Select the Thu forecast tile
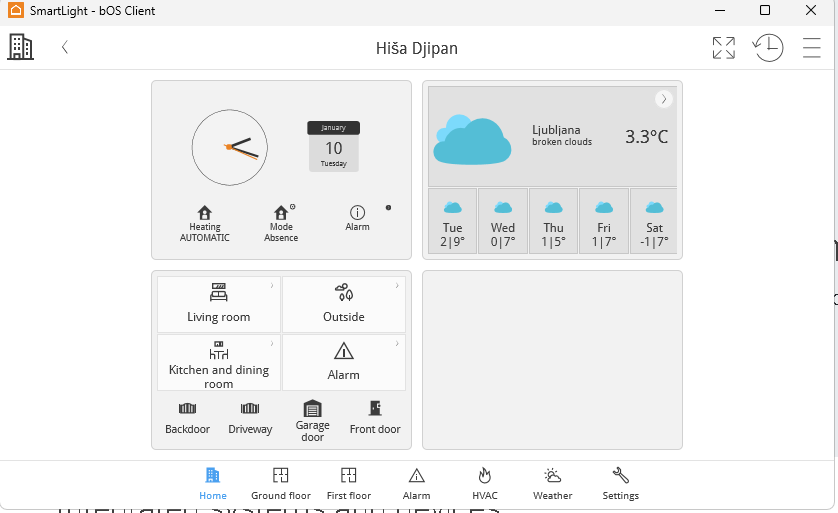This screenshot has width=838, height=513. 553,221
